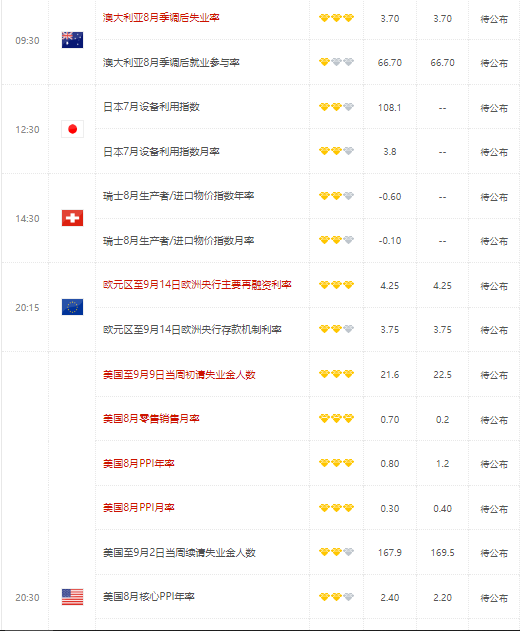Click 待公布 status for 美国8月PPI月率

tap(494, 509)
